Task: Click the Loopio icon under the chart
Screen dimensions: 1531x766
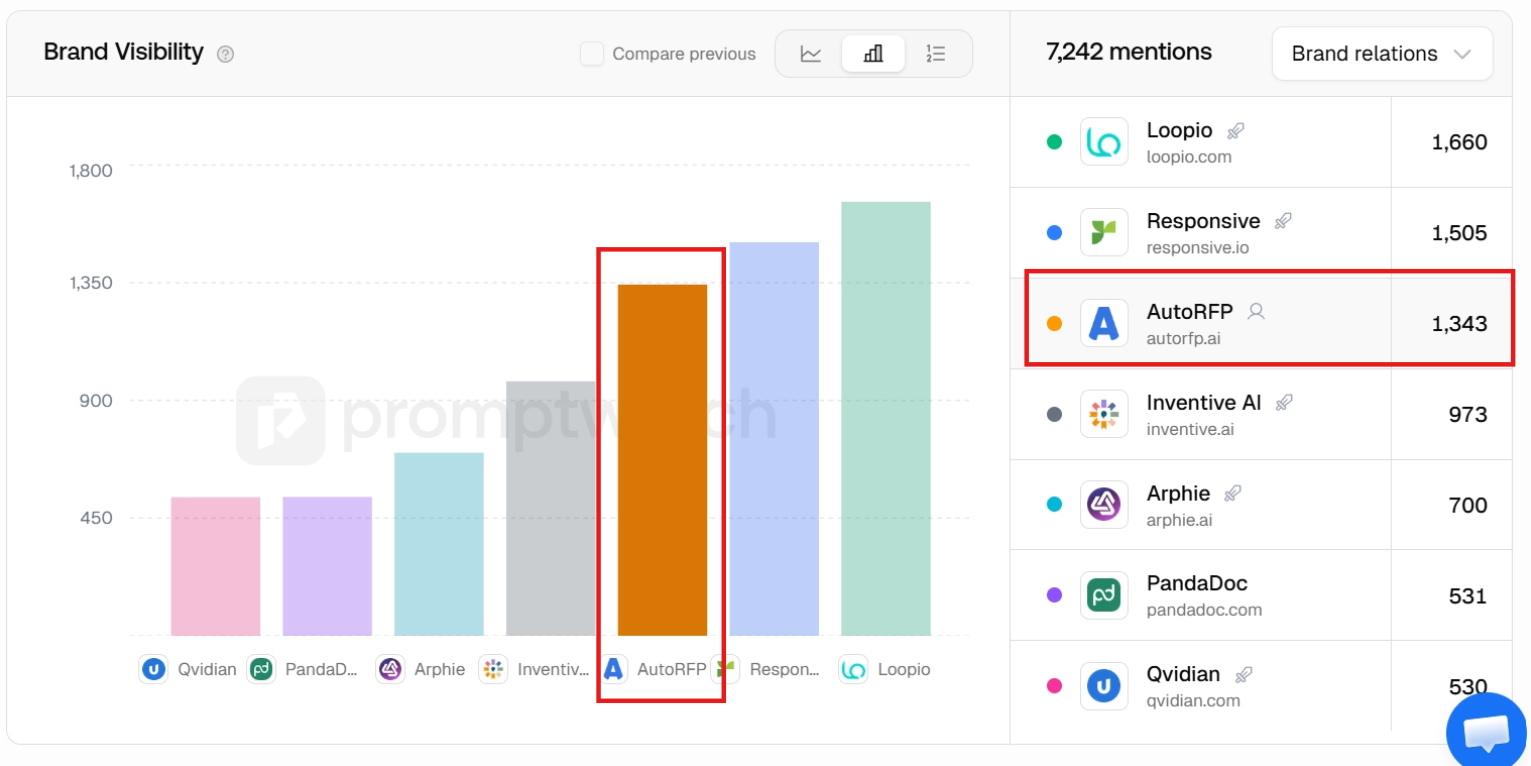Action: click(x=853, y=669)
